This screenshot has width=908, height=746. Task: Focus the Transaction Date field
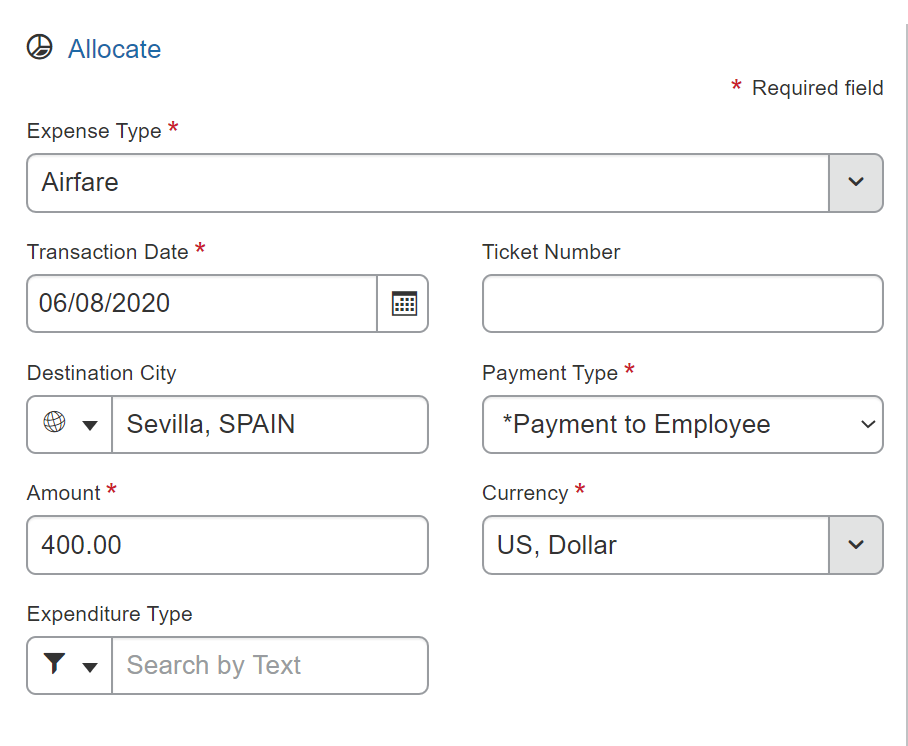click(x=202, y=304)
